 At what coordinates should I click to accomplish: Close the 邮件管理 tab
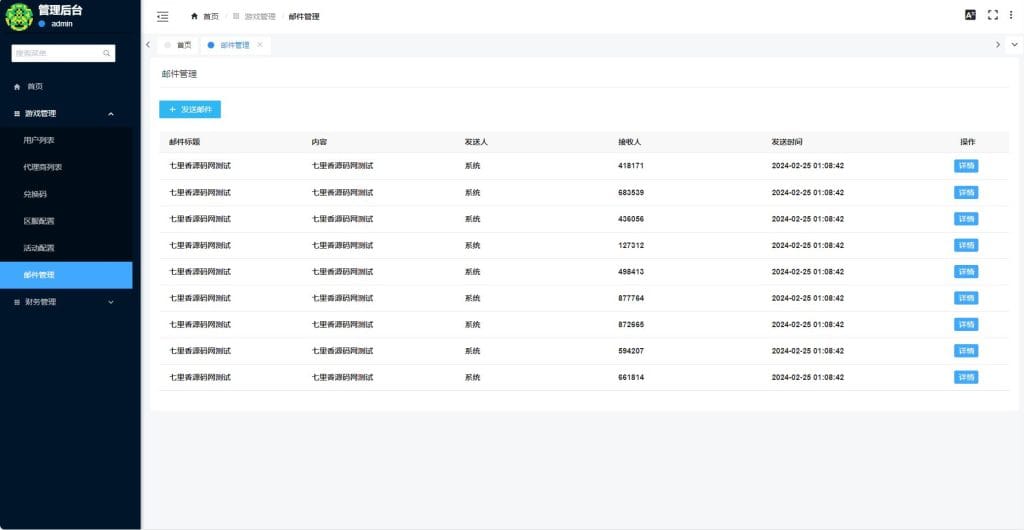tap(260, 45)
